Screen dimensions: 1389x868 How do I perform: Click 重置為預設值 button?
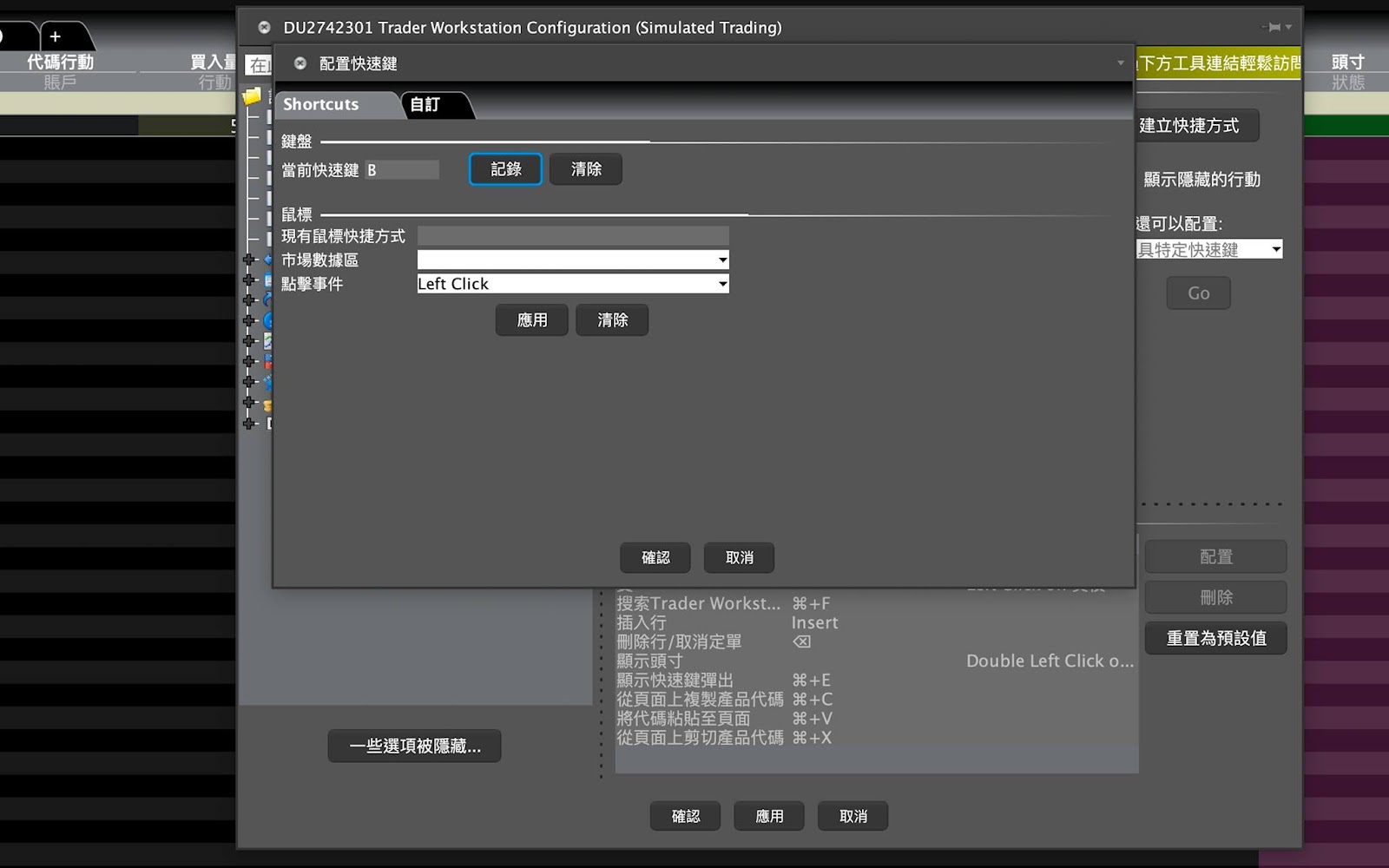(1215, 638)
